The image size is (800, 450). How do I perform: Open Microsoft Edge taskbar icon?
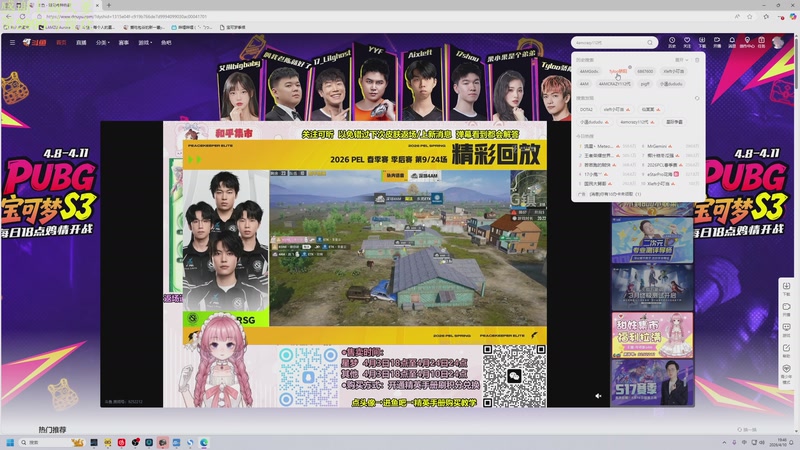(x=204, y=442)
